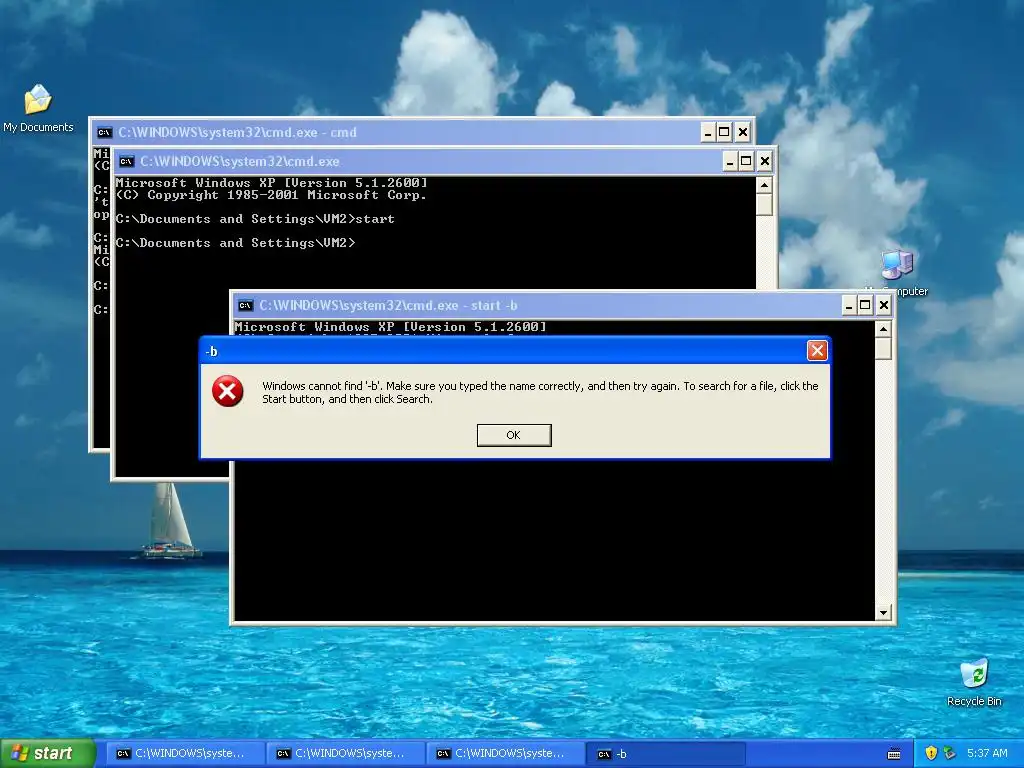Viewport: 1024px width, 768px height.
Task: Click the keyboard icon in system tray
Action: (894, 754)
